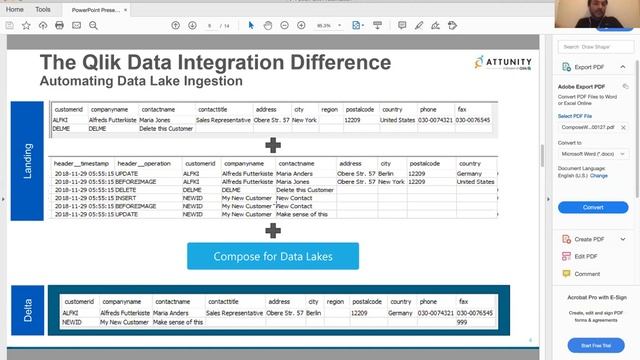Click the '999' fax cell
Screen dimensions: 640x360
point(462,322)
